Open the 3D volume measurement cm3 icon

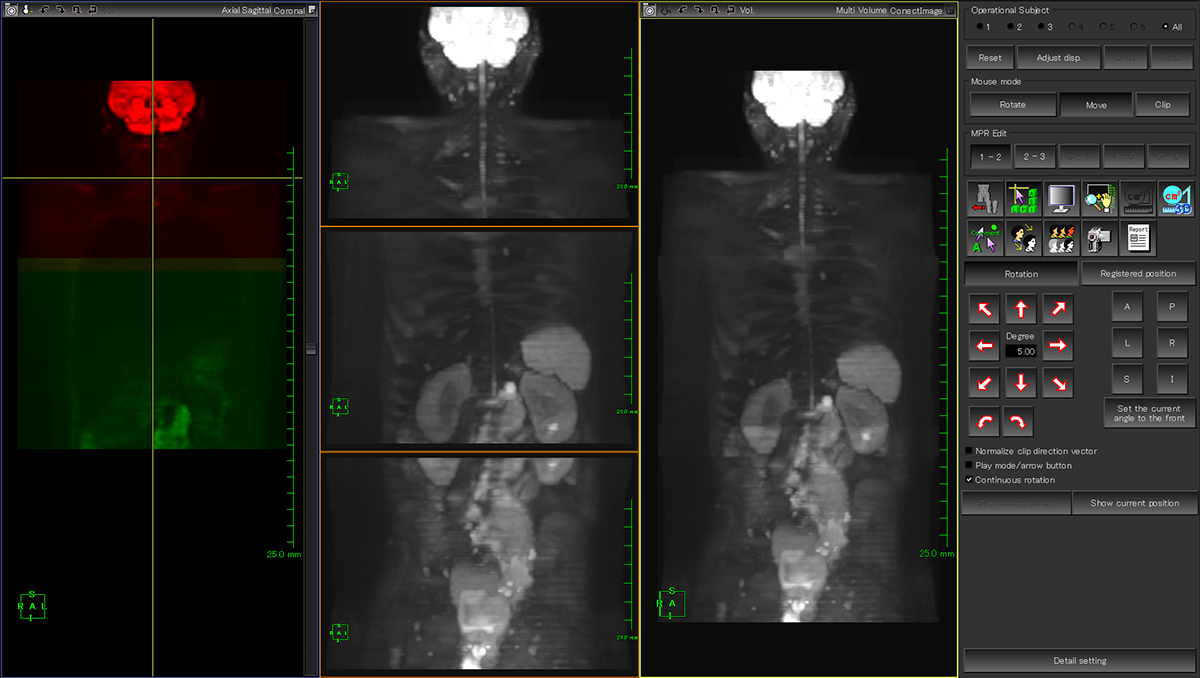click(x=1175, y=199)
